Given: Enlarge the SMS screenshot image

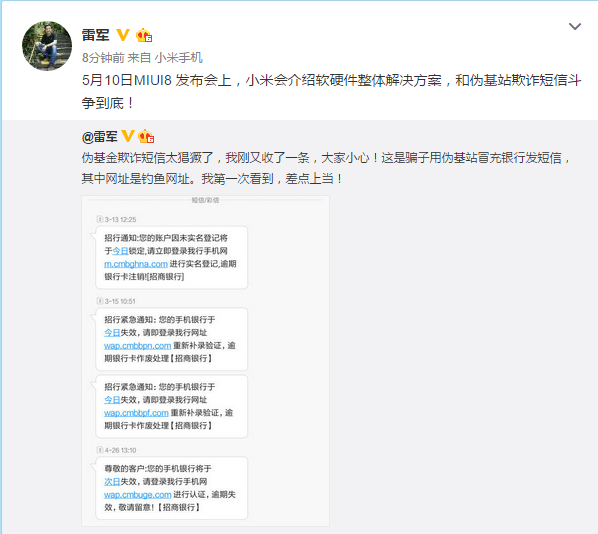Looking at the screenshot, I should tap(205, 361).
